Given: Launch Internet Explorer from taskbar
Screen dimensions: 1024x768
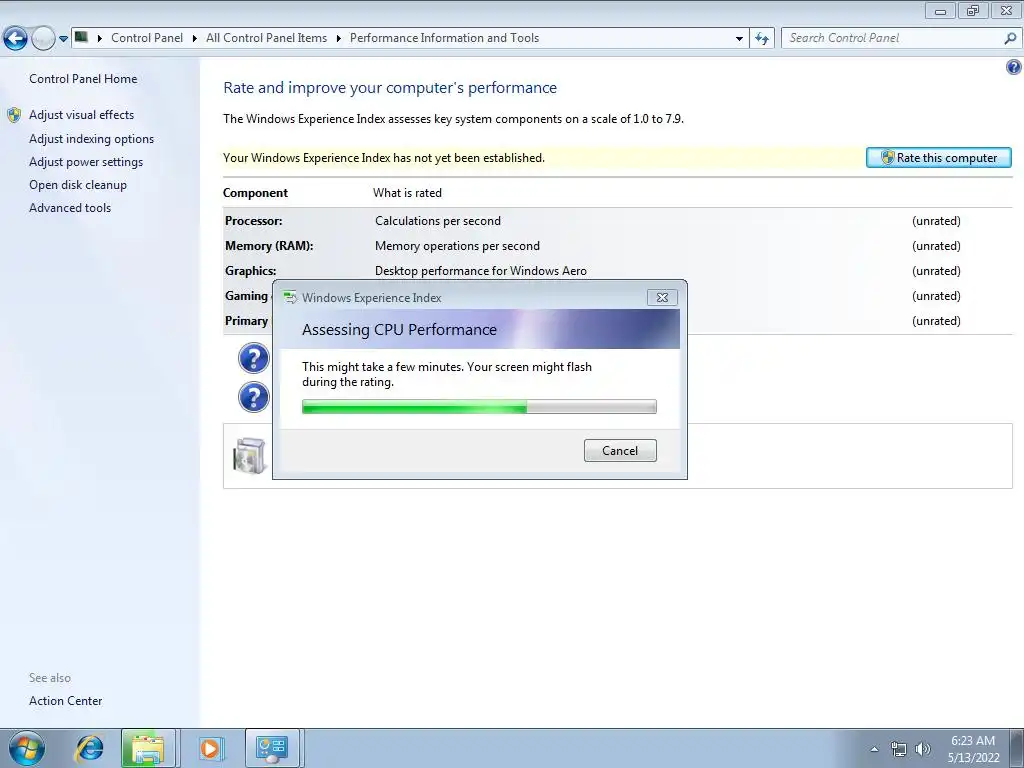Looking at the screenshot, I should [89, 748].
